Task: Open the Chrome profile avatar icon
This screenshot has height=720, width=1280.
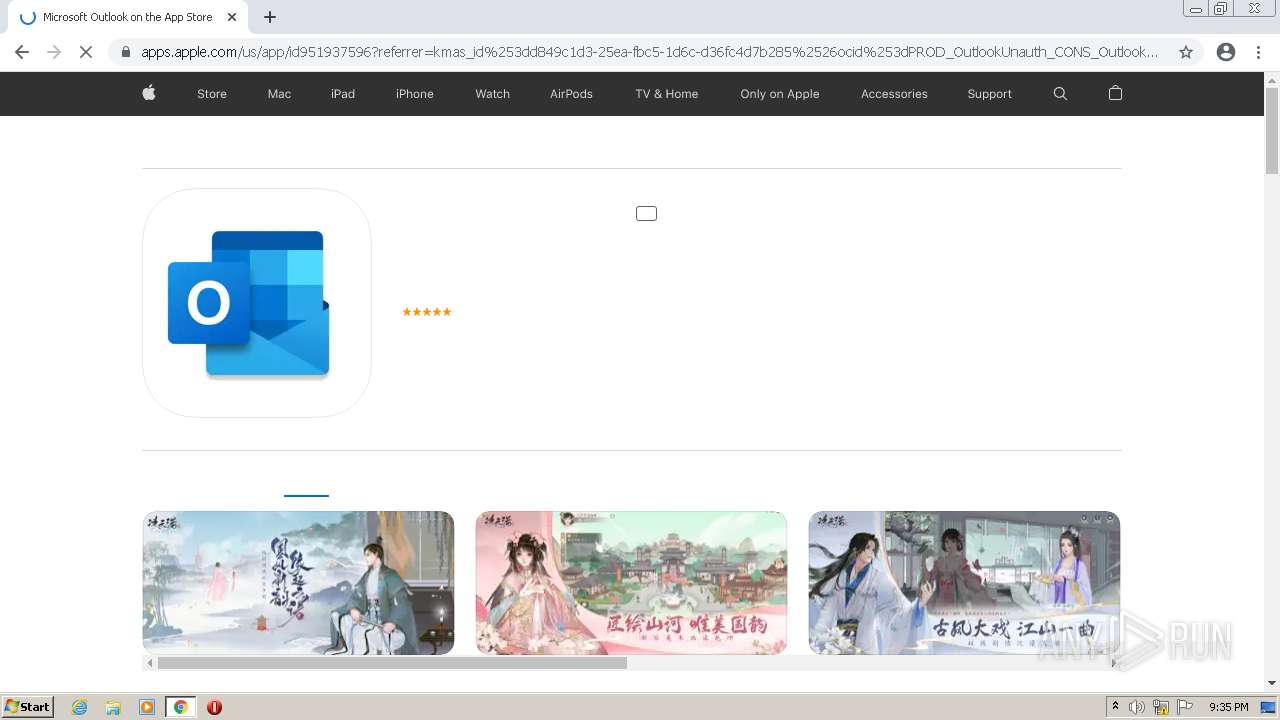Action: pyautogui.click(x=1226, y=52)
